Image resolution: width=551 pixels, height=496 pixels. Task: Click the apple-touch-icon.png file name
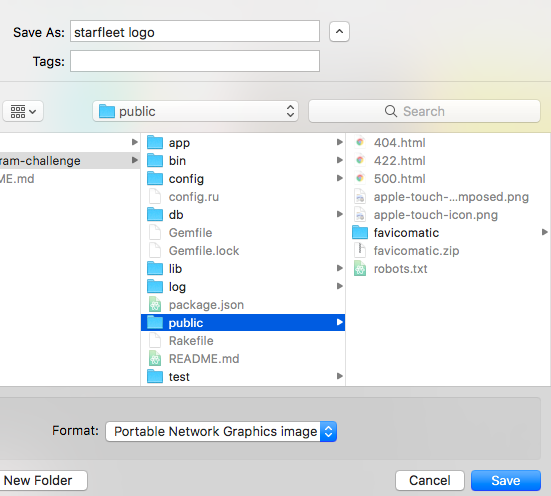click(x=436, y=215)
